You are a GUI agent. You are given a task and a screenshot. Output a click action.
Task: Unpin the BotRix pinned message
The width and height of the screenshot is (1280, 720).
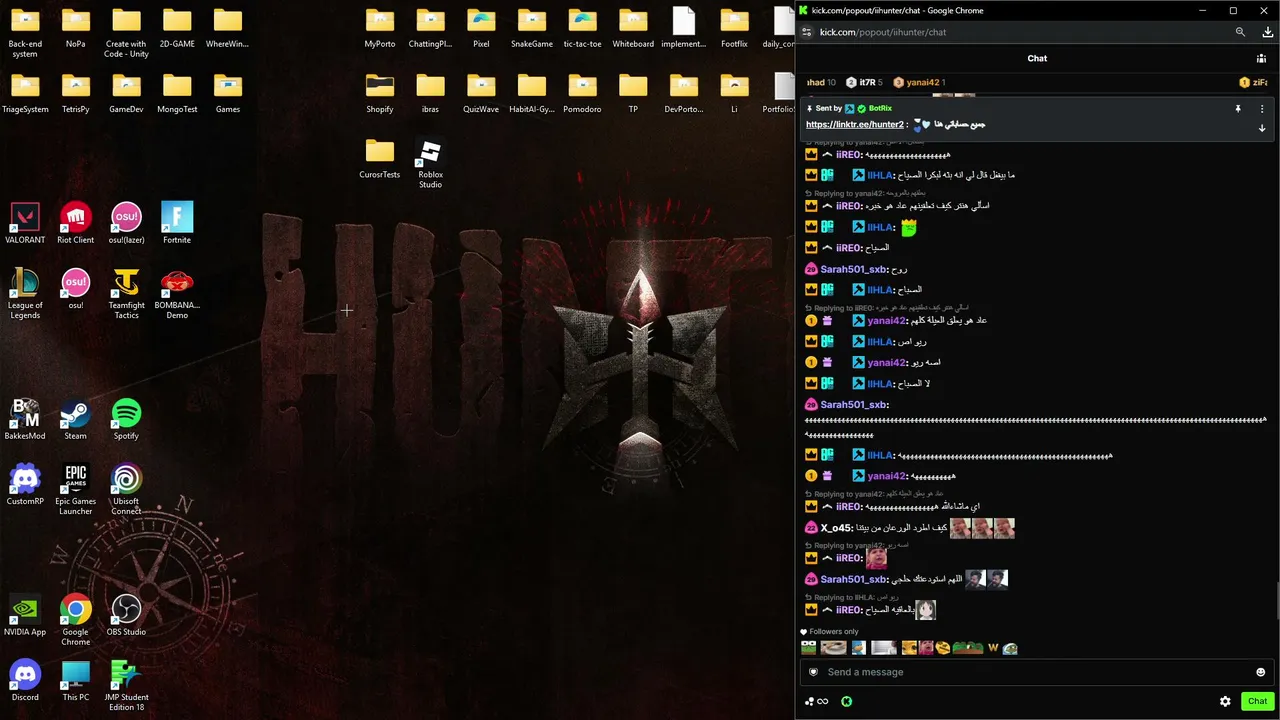1238,109
